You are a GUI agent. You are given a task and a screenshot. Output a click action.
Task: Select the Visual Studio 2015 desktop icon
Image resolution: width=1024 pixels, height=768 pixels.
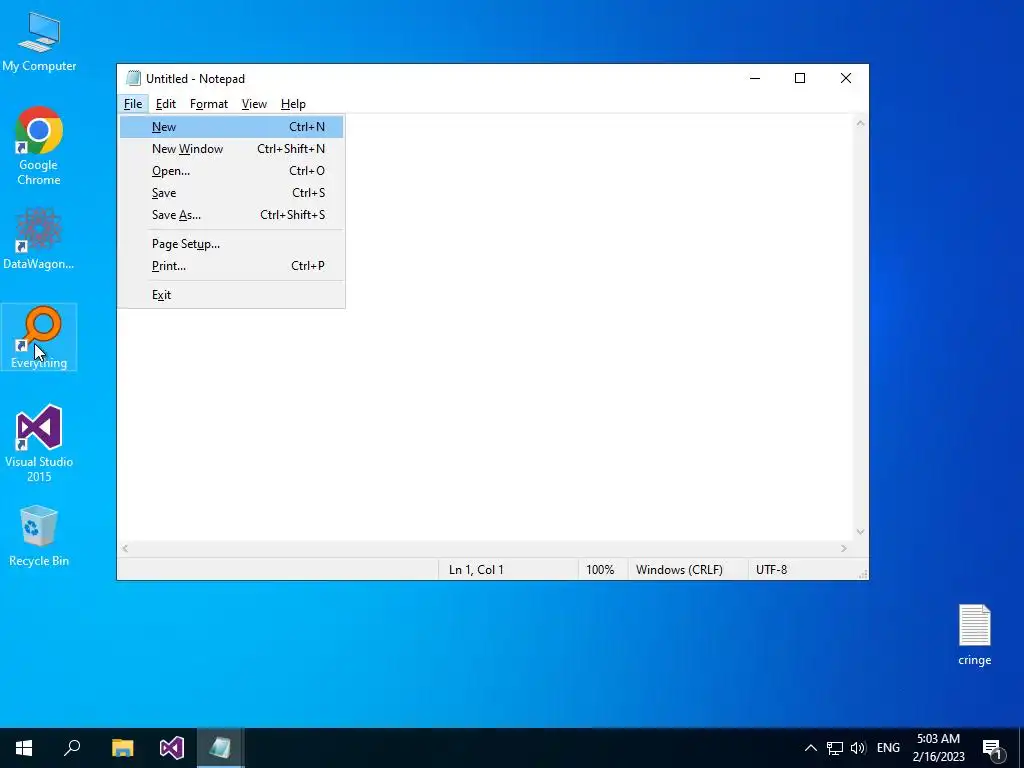39,443
